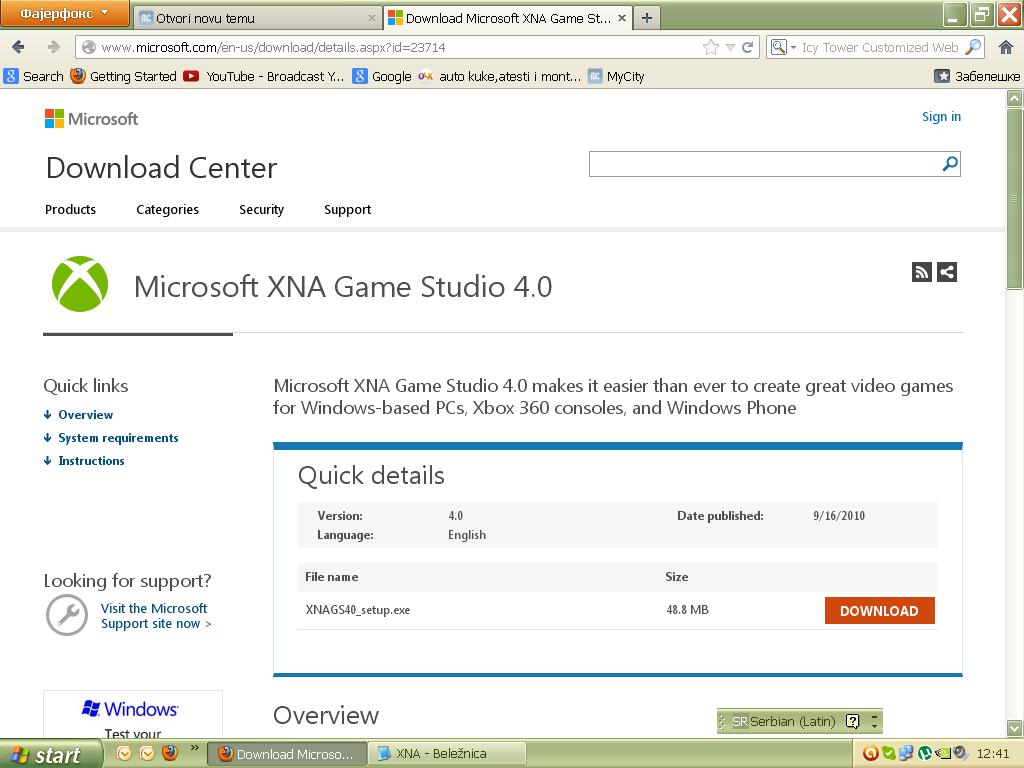Click the Firefox icon in quick launch
This screenshot has height=768, width=1024.
(170, 753)
